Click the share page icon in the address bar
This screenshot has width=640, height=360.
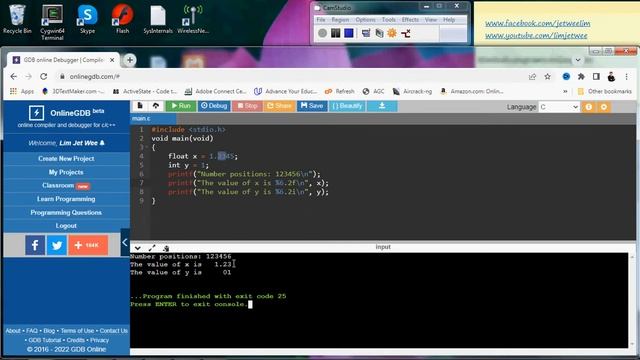(x=532, y=77)
